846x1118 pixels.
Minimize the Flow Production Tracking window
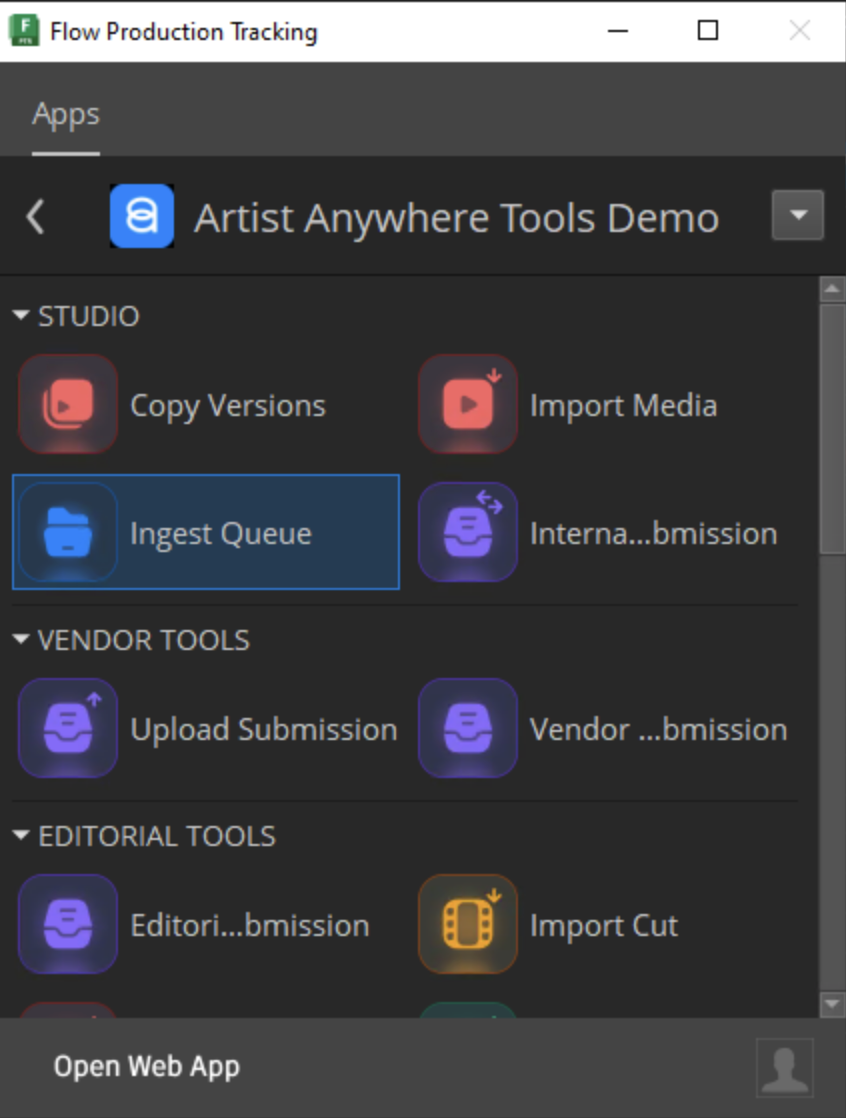618,31
